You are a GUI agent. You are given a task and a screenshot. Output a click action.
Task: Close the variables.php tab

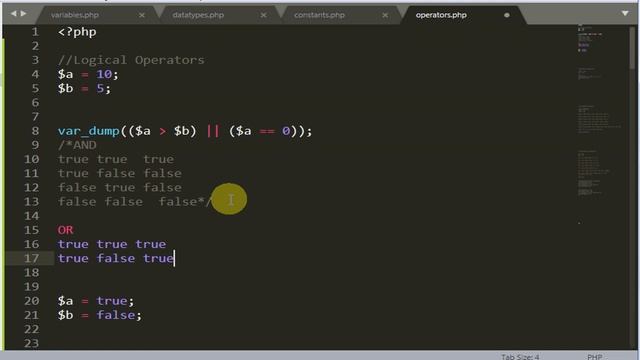[142, 15]
